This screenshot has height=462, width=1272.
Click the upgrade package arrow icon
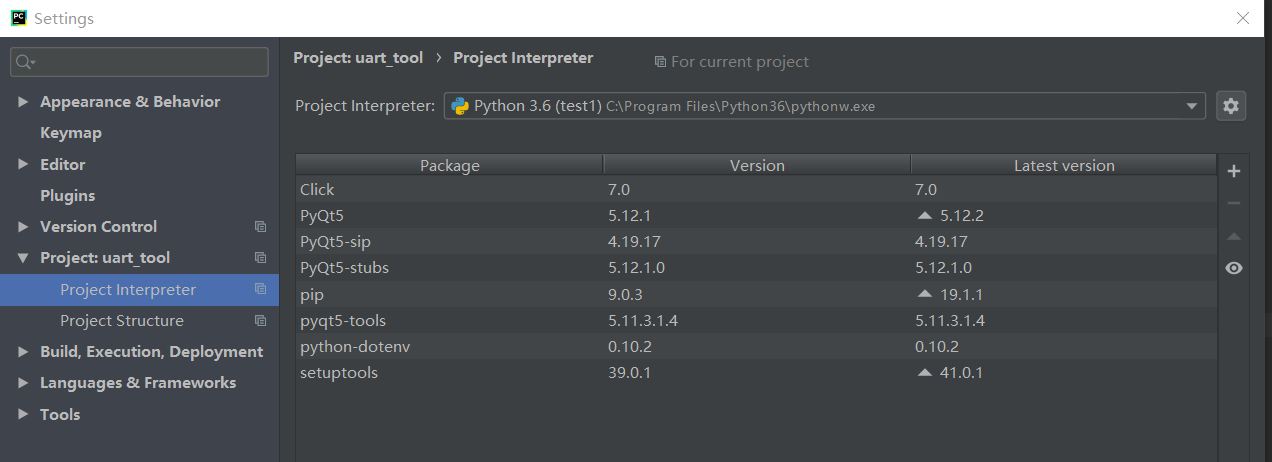point(1233,237)
